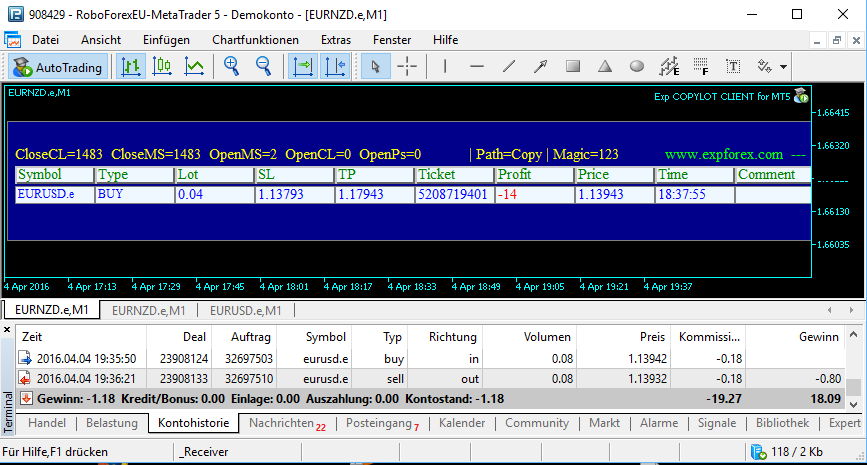This screenshot has width=867, height=465.
Task: Sort history by Deal column
Action: click(x=179, y=337)
